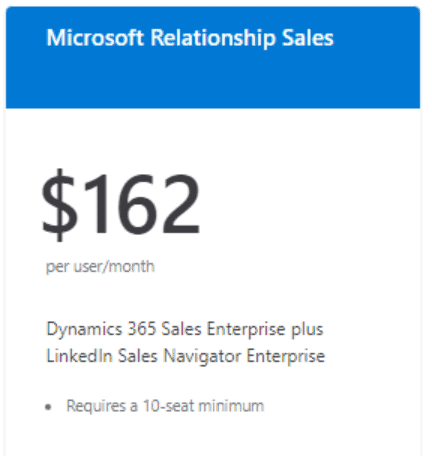Image resolution: width=432 pixels, height=471 pixels.
Task: Click the bullet dot before Requires
Action: click(x=48, y=407)
